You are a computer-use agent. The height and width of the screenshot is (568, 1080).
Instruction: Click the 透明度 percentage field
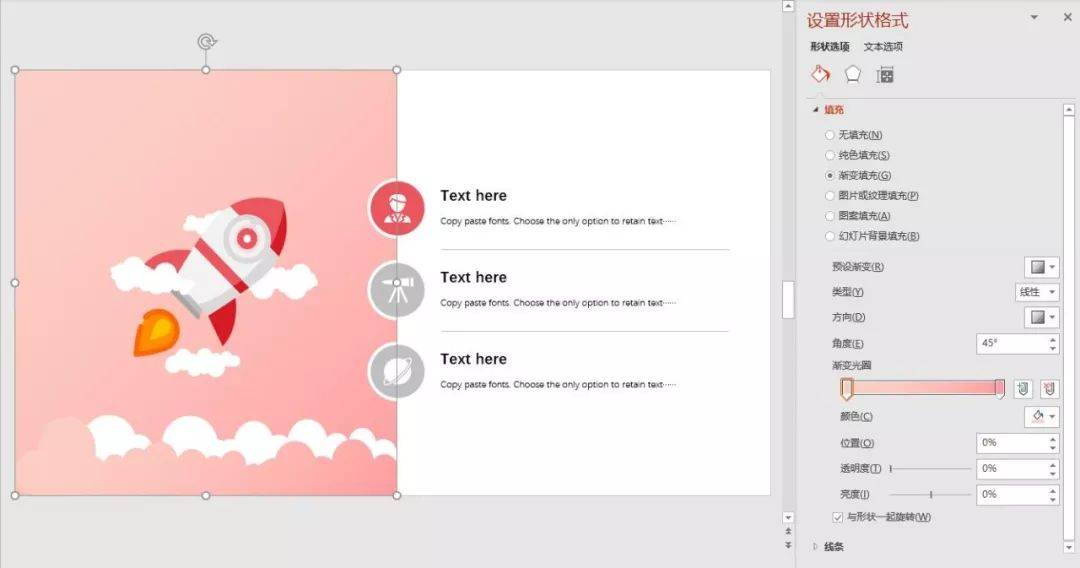tap(1012, 469)
